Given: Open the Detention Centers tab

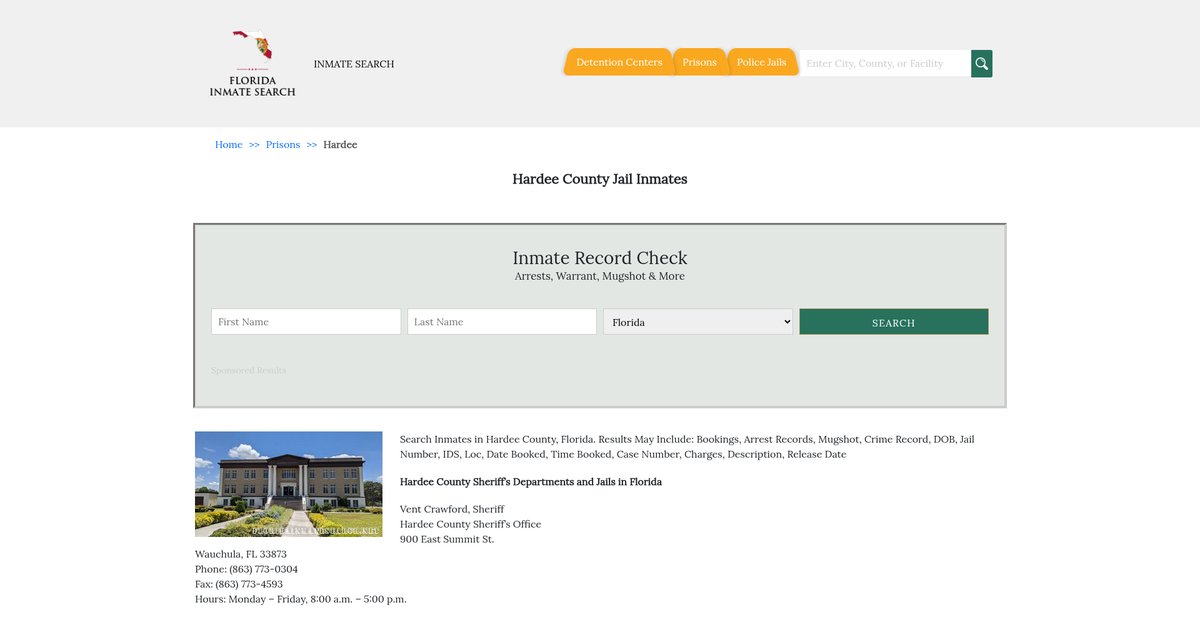Looking at the screenshot, I should 618,62.
